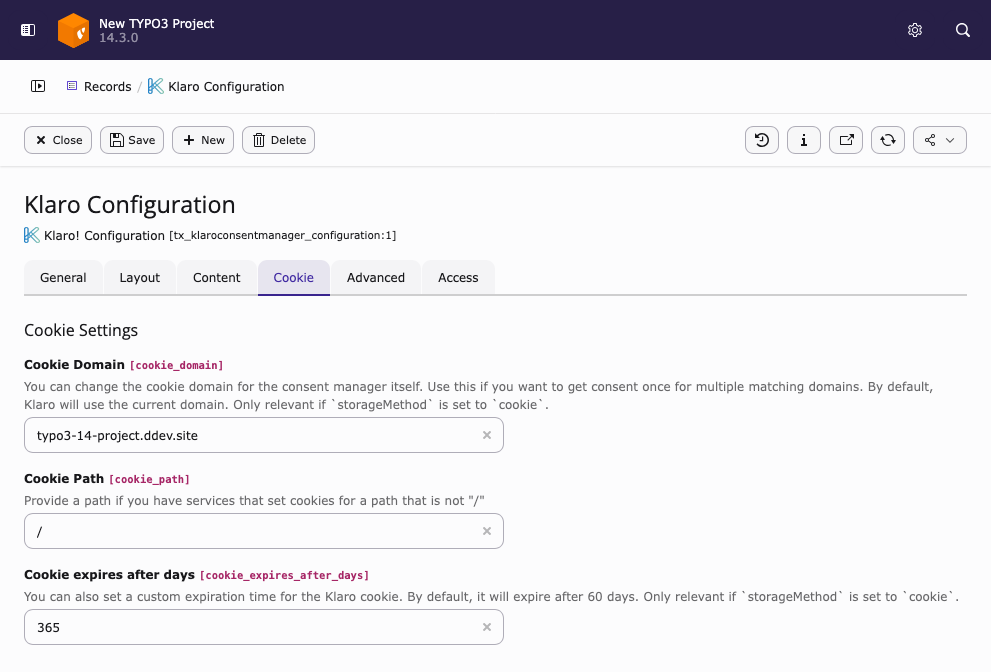Image resolution: width=991 pixels, height=672 pixels.
Task: Switch to the Content tab
Action: pyautogui.click(x=217, y=278)
